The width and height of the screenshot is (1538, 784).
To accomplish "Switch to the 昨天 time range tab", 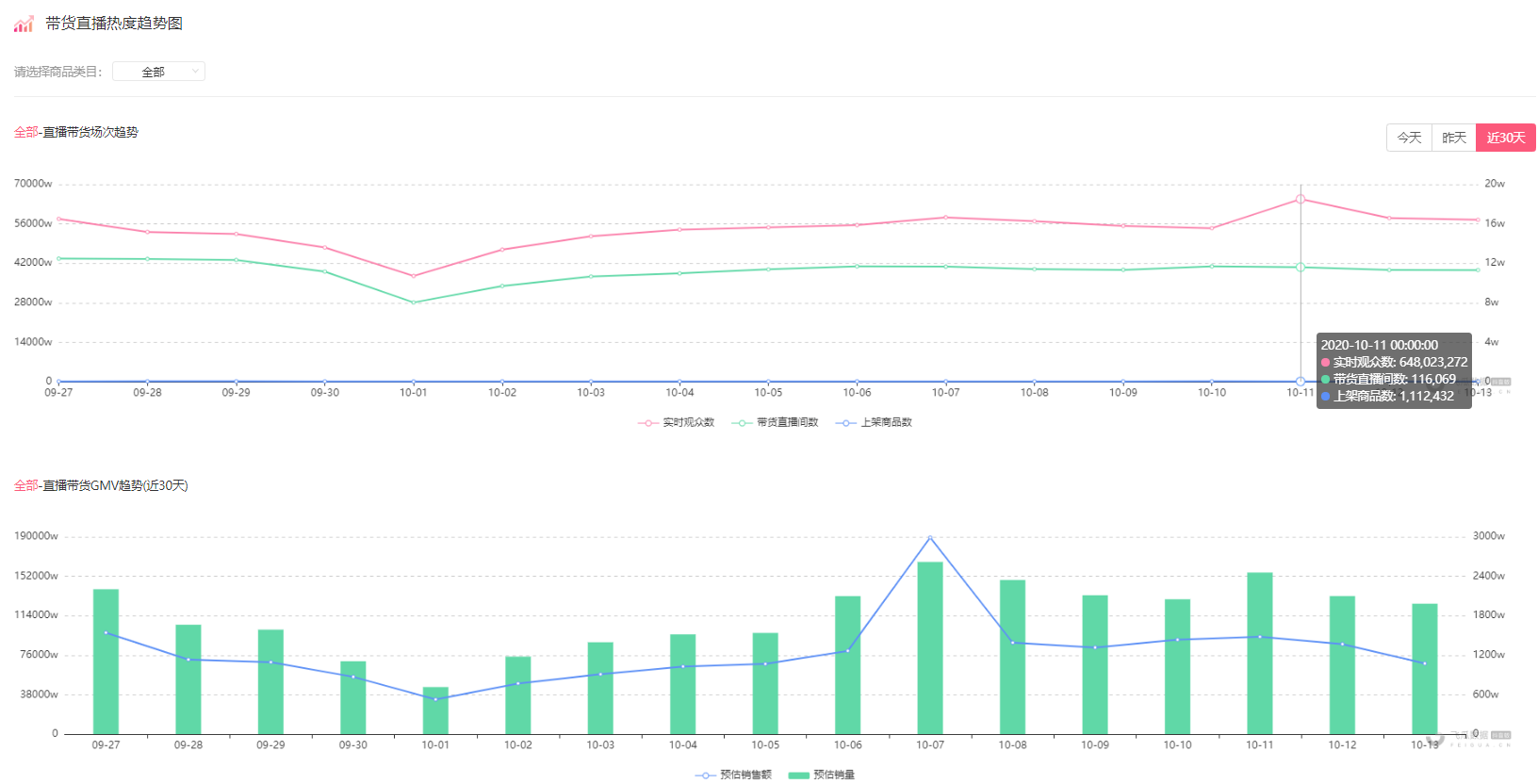I will 1454,138.
